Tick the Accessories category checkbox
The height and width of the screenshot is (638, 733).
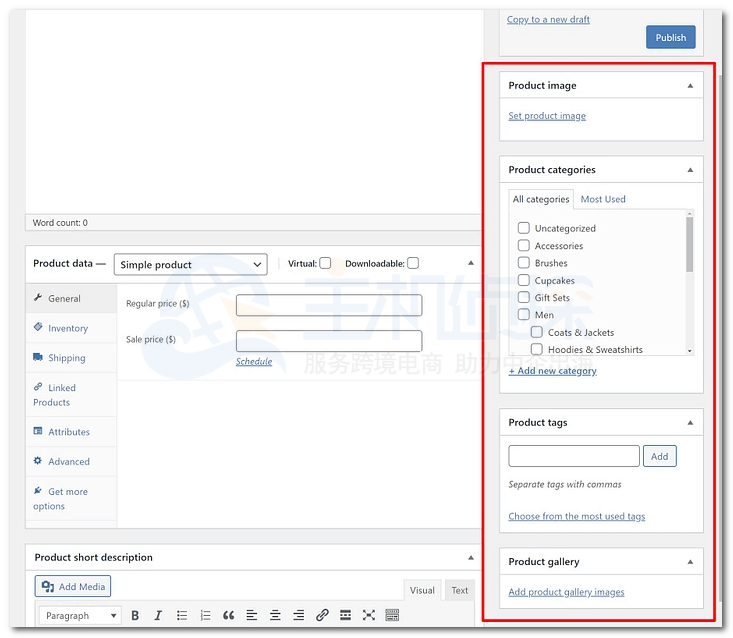(x=523, y=245)
